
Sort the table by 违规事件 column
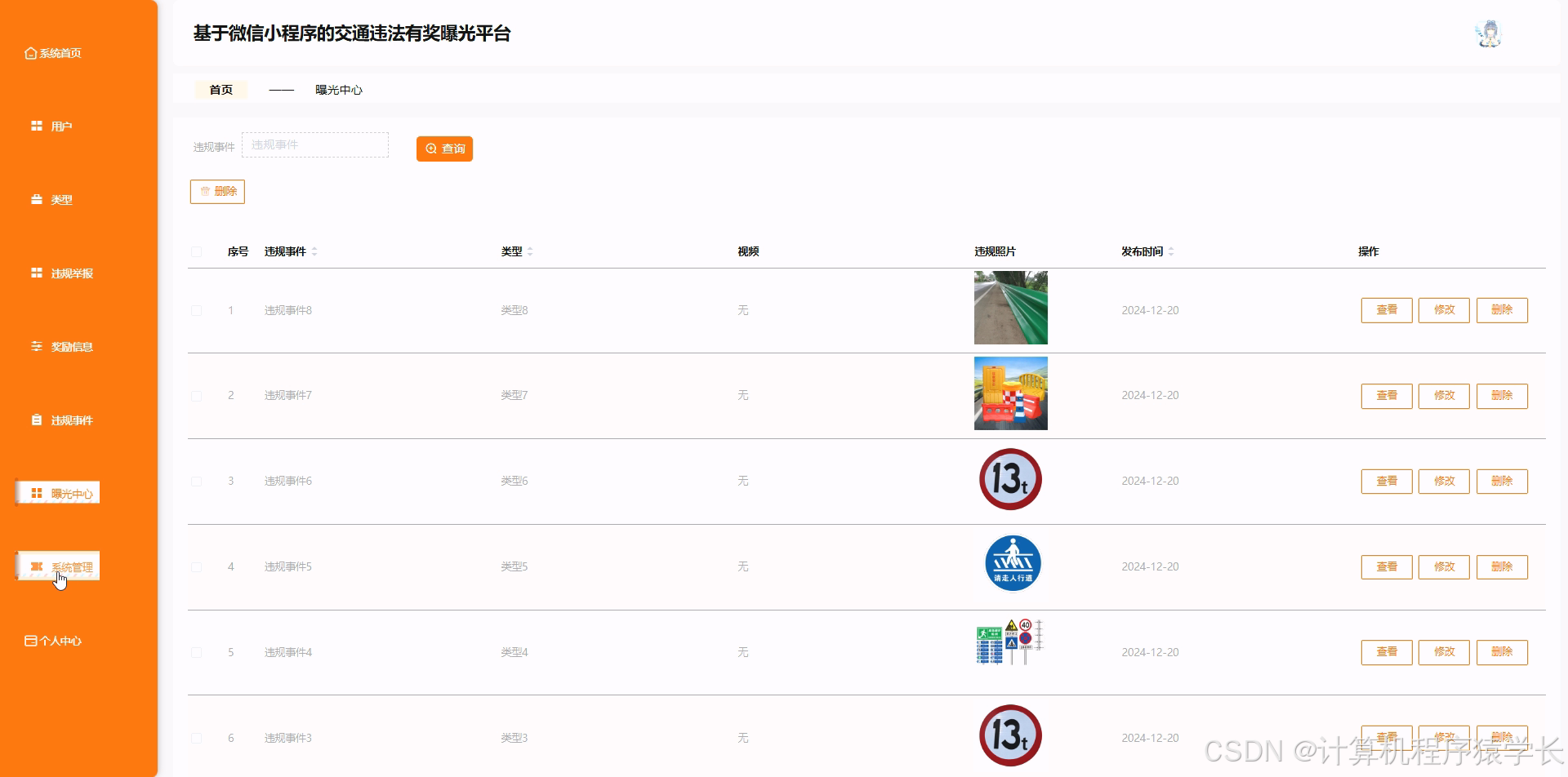point(314,251)
